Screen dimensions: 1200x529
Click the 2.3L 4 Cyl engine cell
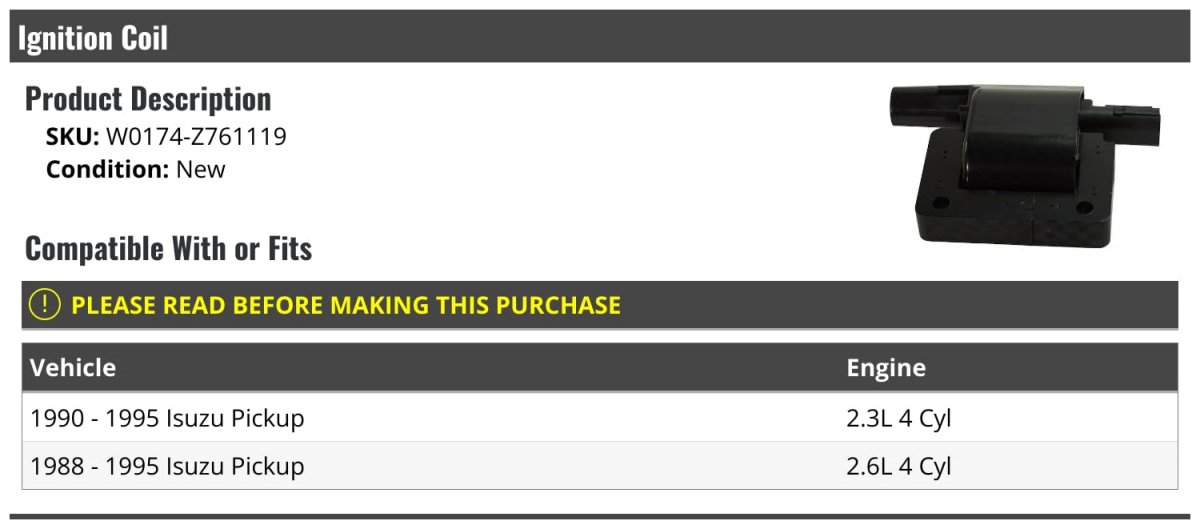[898, 418]
